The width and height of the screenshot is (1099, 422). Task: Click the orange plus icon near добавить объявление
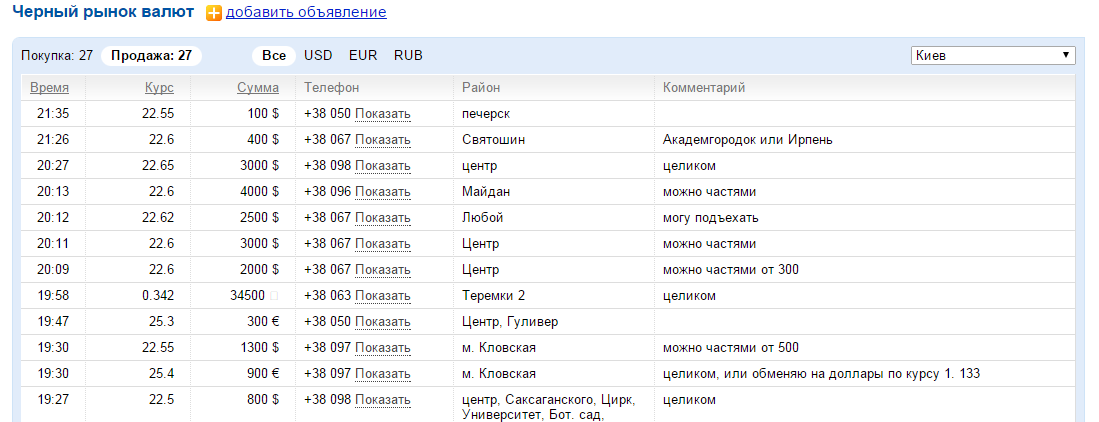(x=214, y=13)
